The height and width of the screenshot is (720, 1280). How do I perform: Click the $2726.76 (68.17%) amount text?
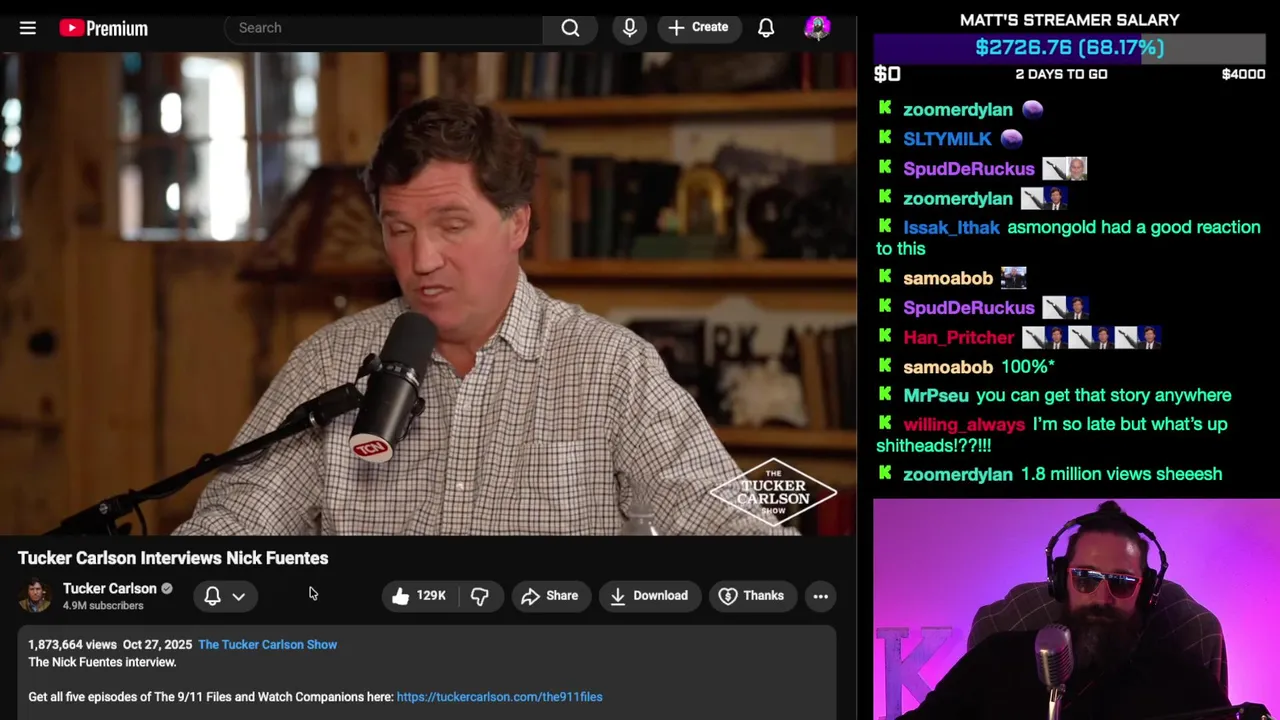point(1070,48)
